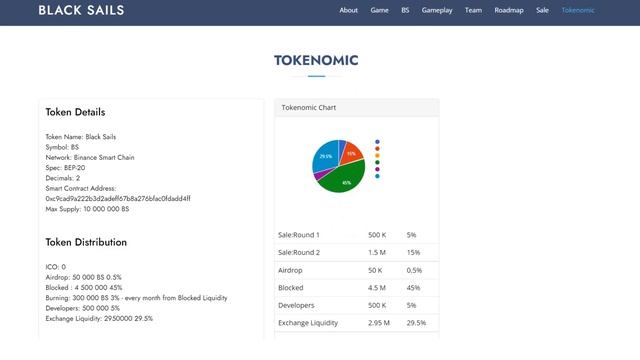Image resolution: width=640 pixels, height=360 pixels.
Task: Click the orange 15% pie slice
Action: 352,153
